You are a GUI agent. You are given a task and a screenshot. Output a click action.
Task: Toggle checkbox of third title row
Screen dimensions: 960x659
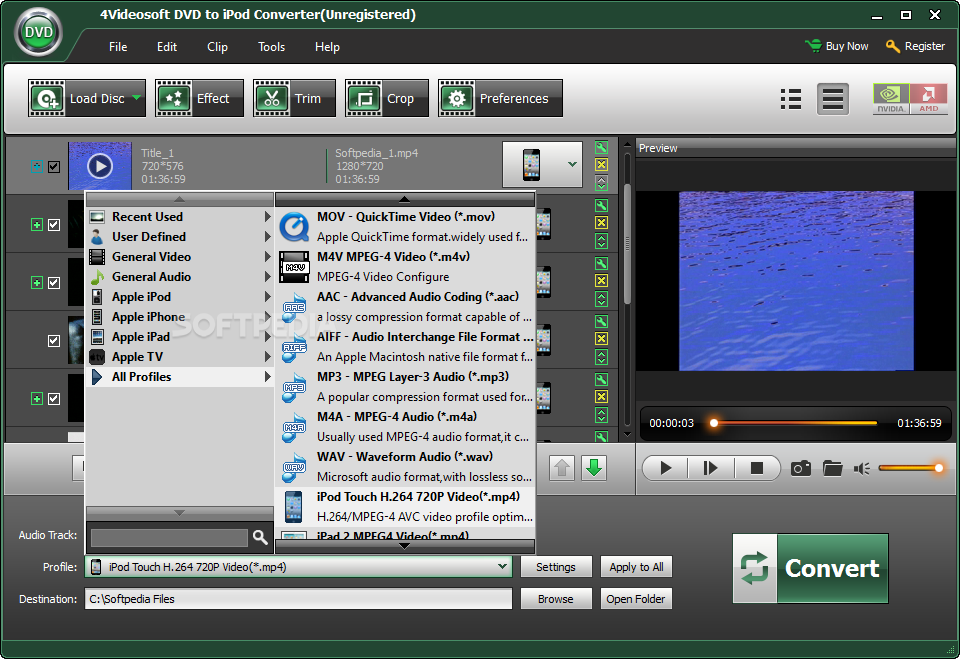coord(54,282)
